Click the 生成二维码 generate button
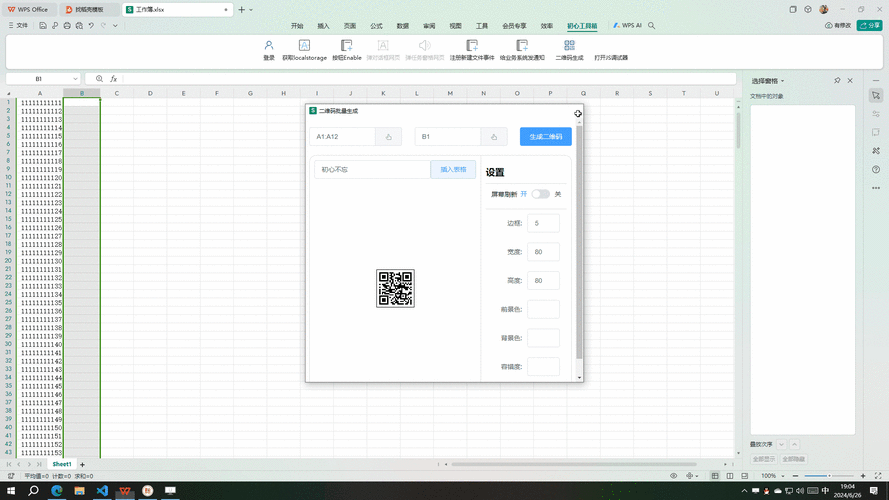Viewport: 889px width, 500px height. tap(545, 137)
